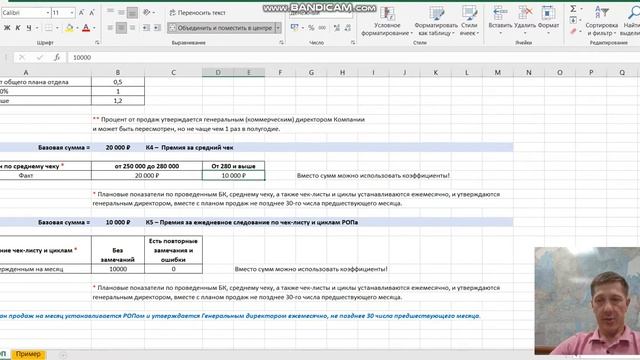Select column B header
Viewport: 640px width, 360px height.
click(118, 72)
